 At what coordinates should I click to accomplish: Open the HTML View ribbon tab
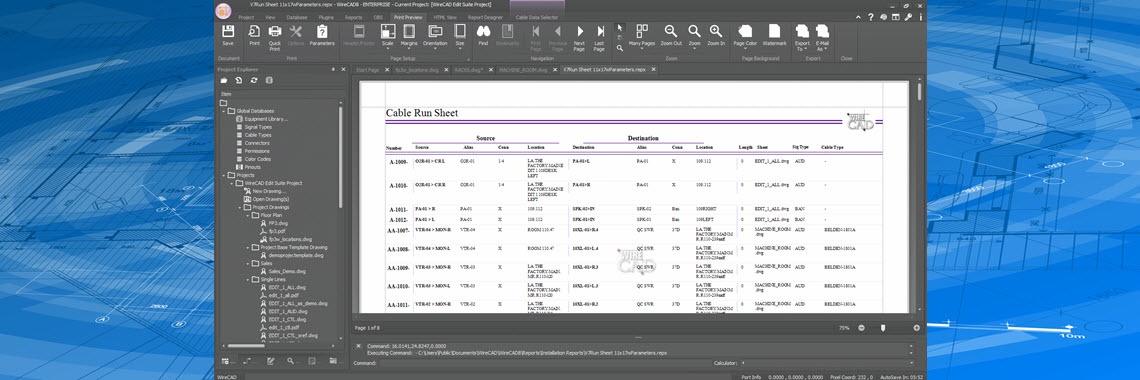[445, 16]
